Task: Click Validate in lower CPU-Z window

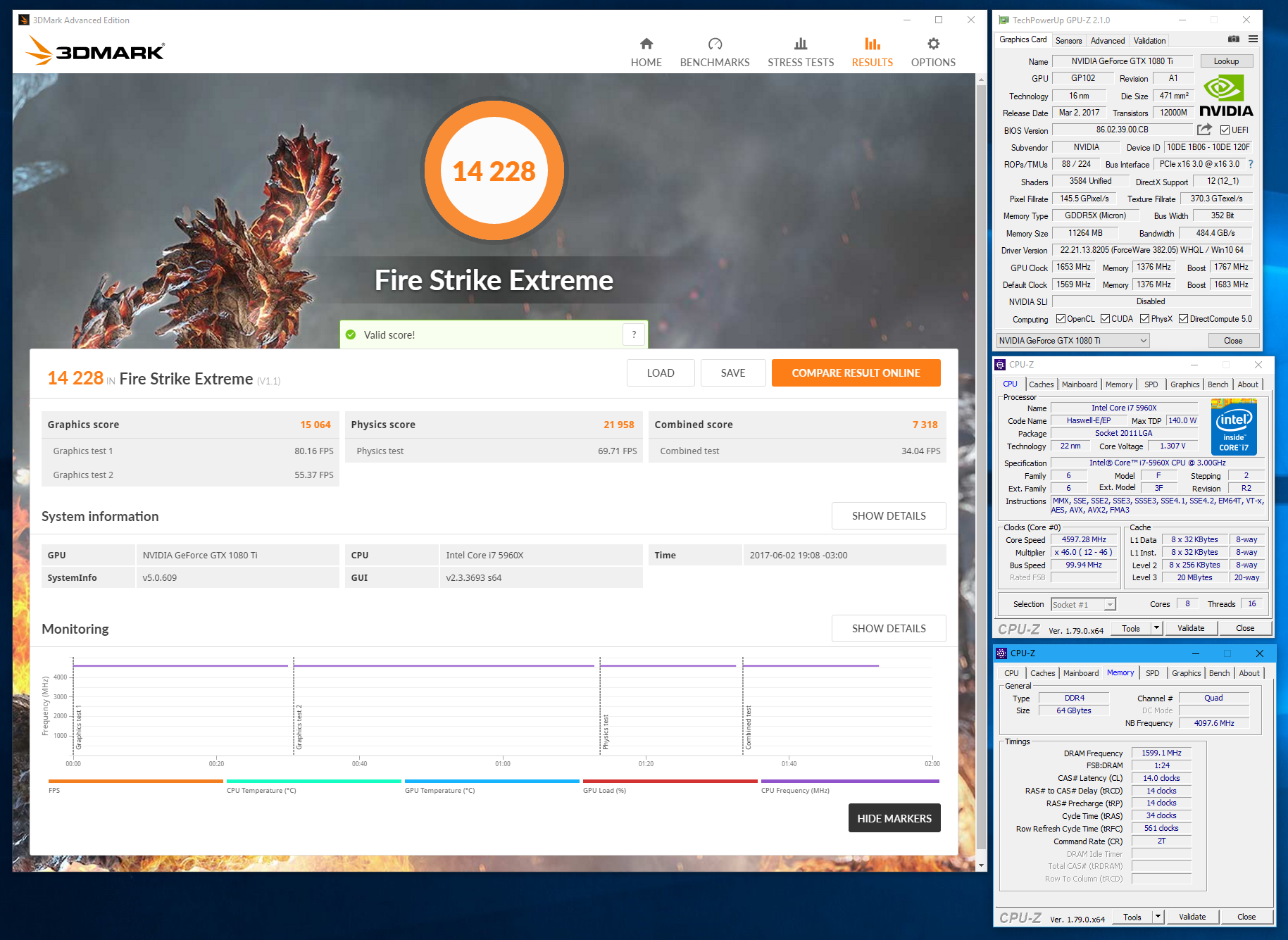Action: [1192, 917]
